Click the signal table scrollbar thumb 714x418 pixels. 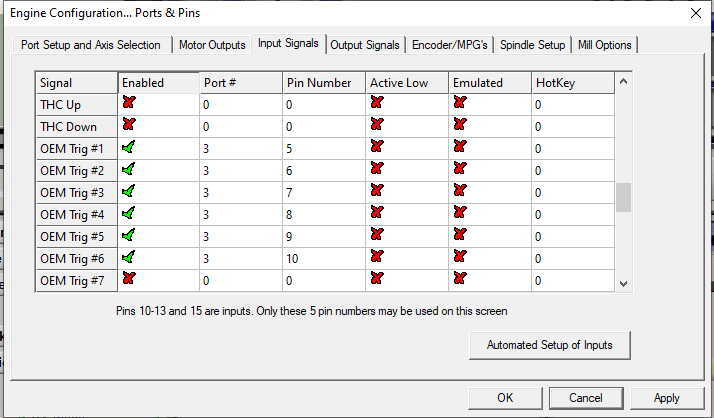(623, 198)
